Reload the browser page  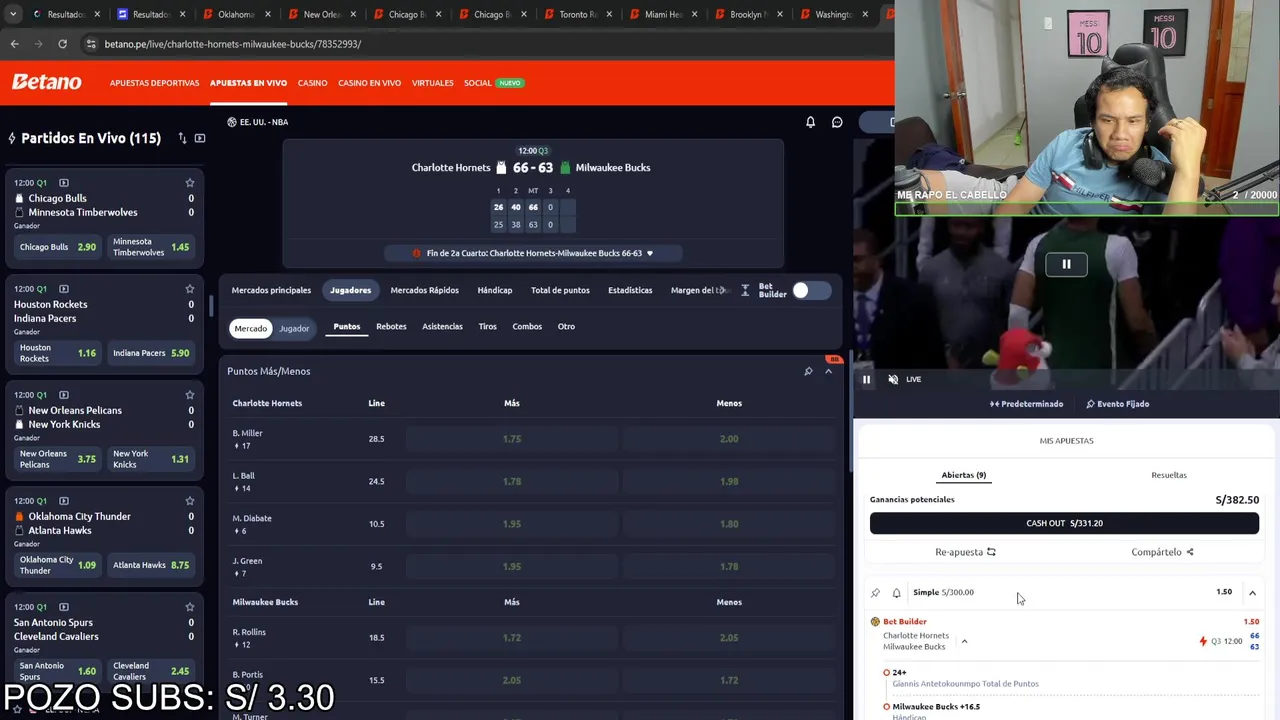(62, 44)
